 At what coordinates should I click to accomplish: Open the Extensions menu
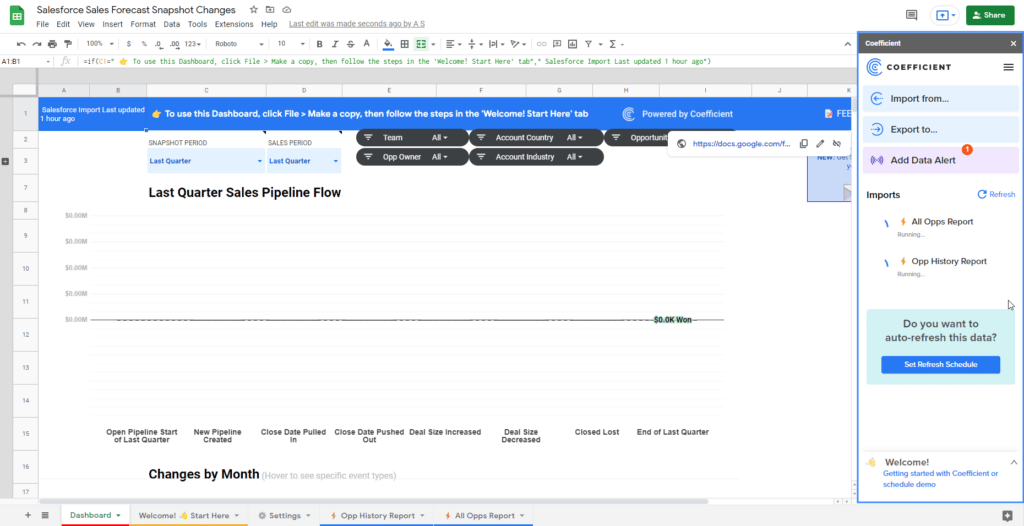click(x=234, y=24)
